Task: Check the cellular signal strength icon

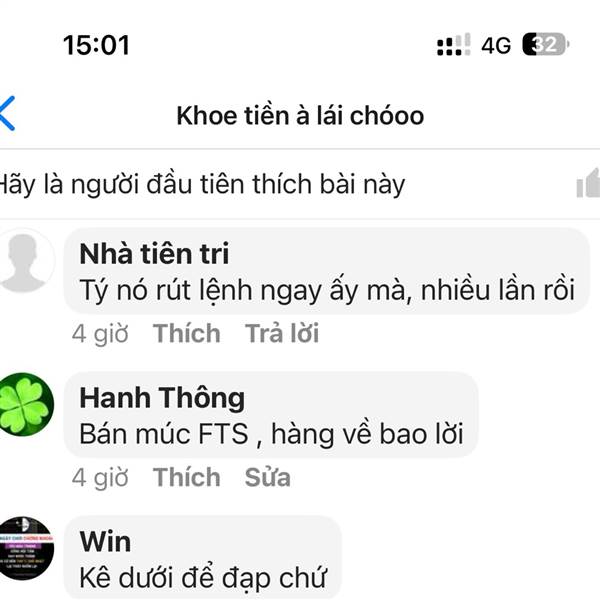Action: 453,44
